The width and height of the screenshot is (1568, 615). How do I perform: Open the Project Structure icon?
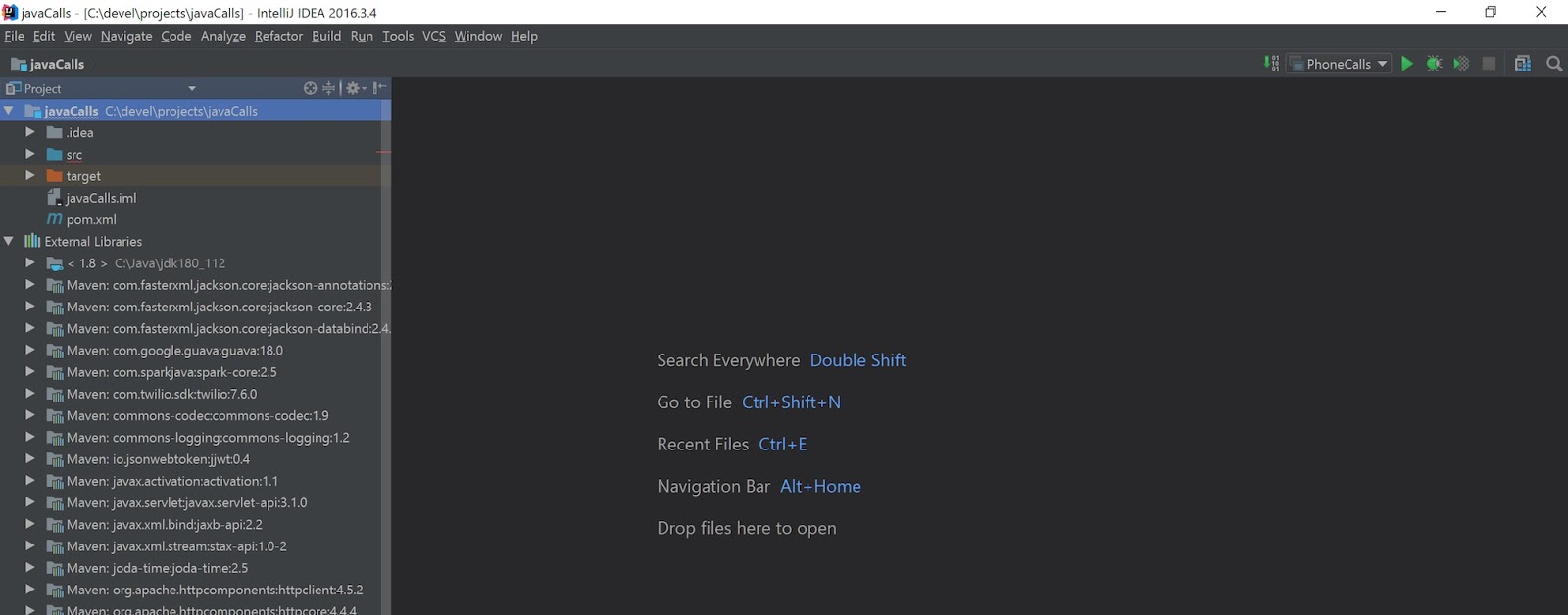pyautogui.click(x=1522, y=64)
